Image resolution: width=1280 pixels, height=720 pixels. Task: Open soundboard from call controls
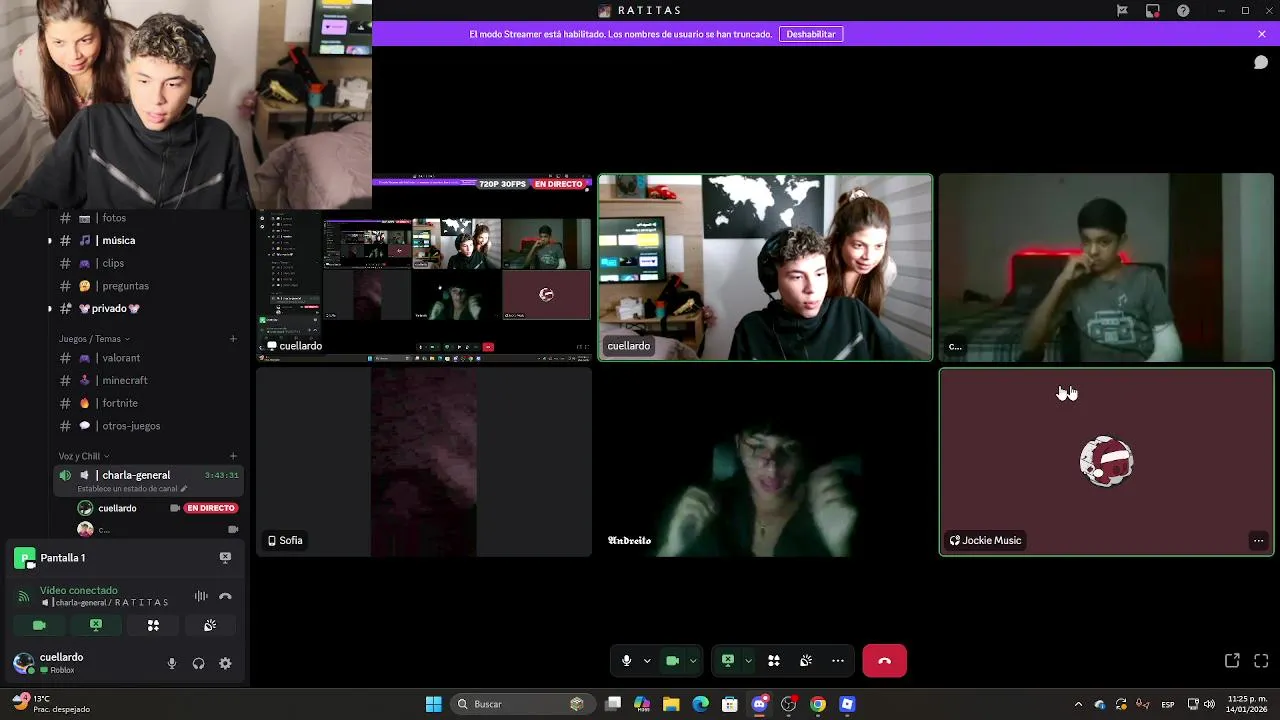pos(806,661)
